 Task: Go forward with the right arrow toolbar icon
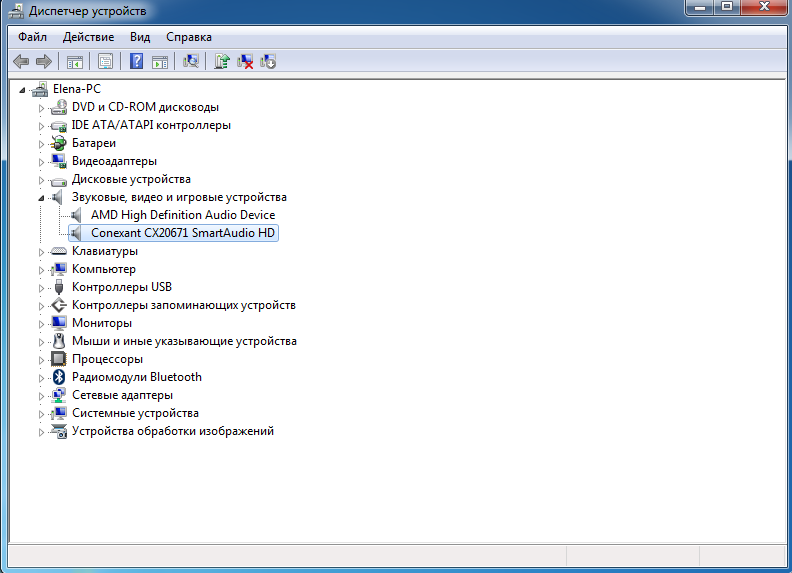click(44, 62)
